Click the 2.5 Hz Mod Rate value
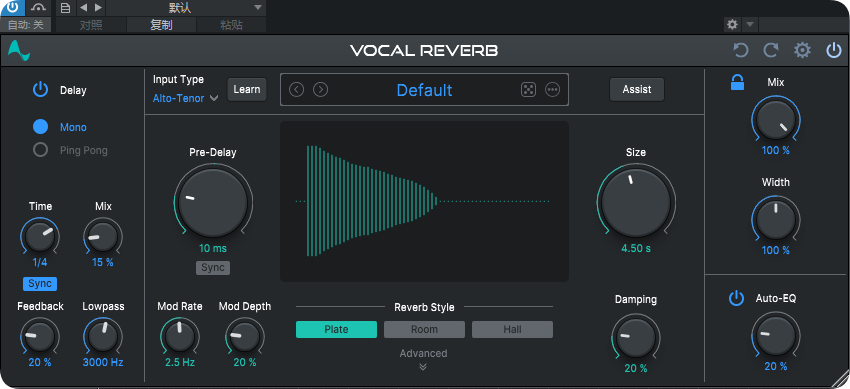Viewport: 850px width, 389px height. tap(179, 362)
